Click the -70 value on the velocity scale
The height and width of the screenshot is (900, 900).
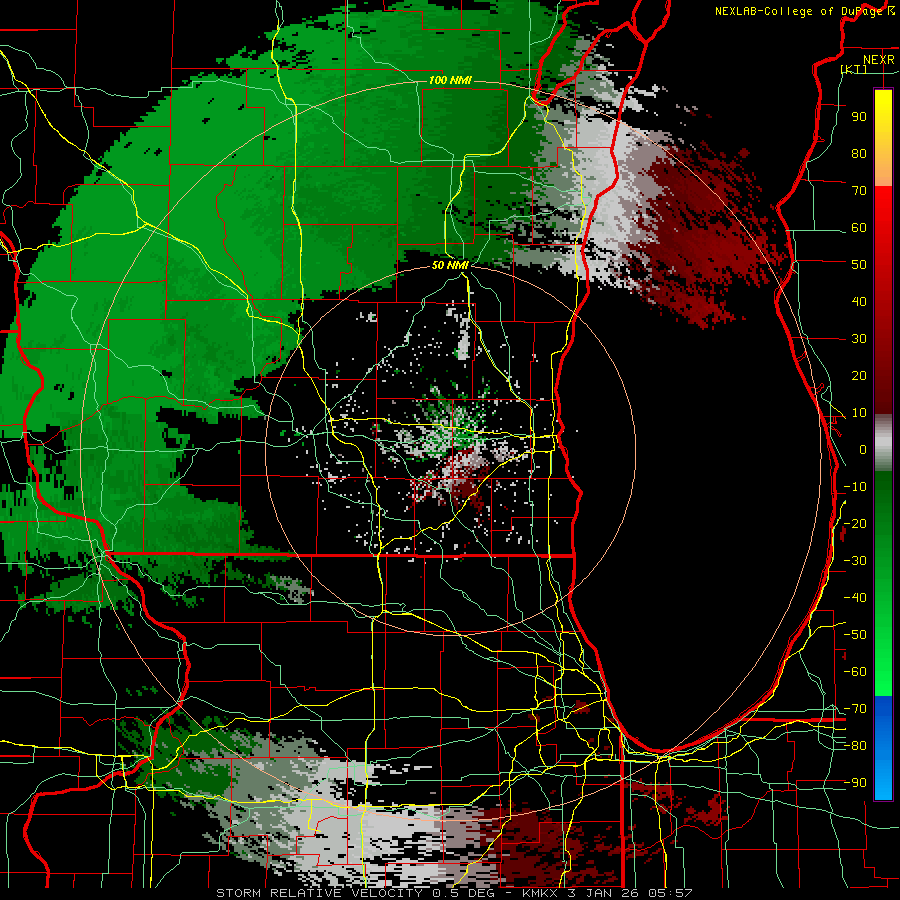[x=855, y=709]
